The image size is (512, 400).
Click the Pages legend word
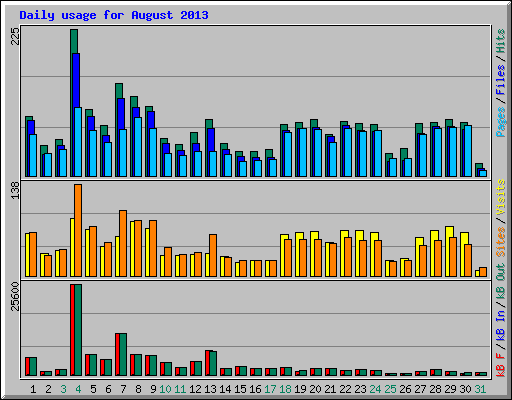click(501, 122)
